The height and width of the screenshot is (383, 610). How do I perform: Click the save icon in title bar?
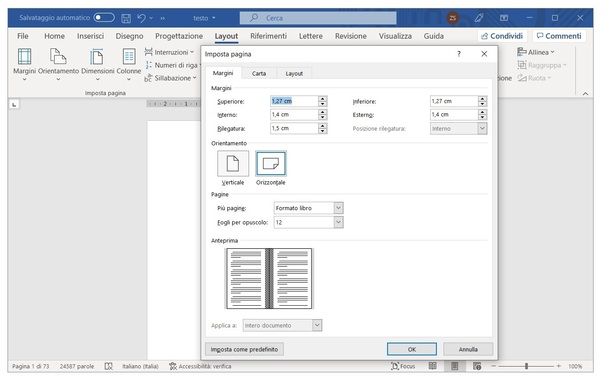[x=126, y=18]
